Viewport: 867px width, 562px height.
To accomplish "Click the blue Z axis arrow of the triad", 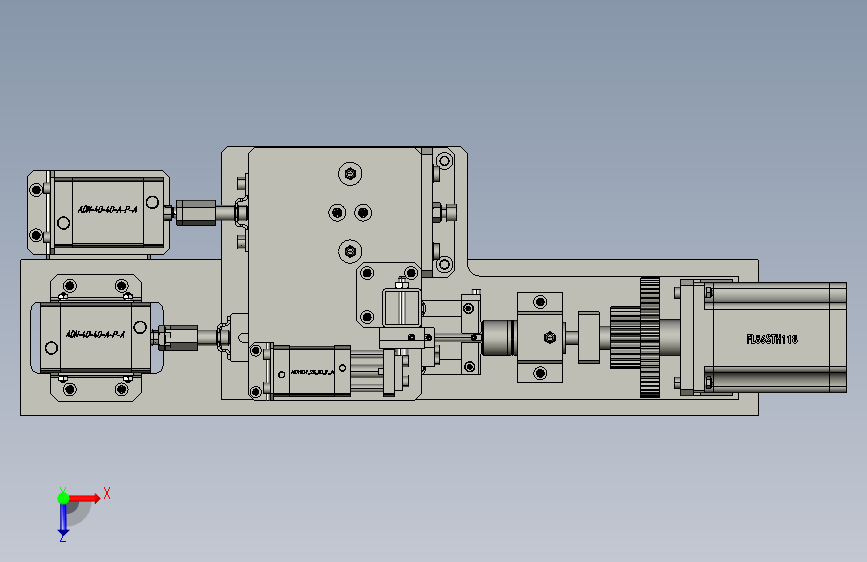I will point(63,520).
